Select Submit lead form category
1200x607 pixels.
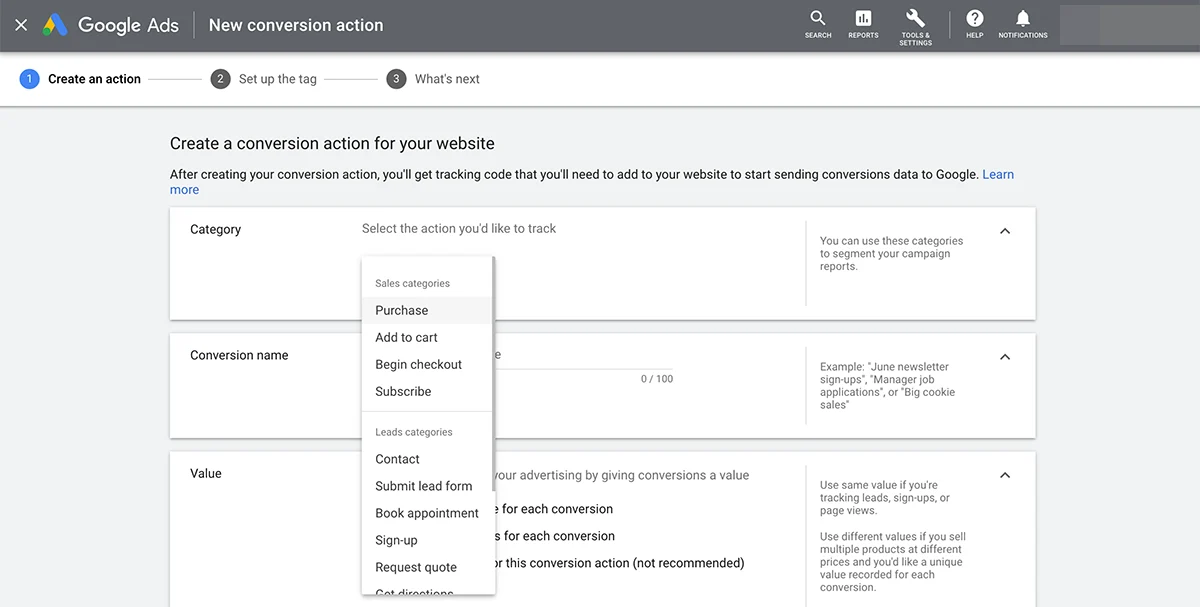tap(423, 486)
